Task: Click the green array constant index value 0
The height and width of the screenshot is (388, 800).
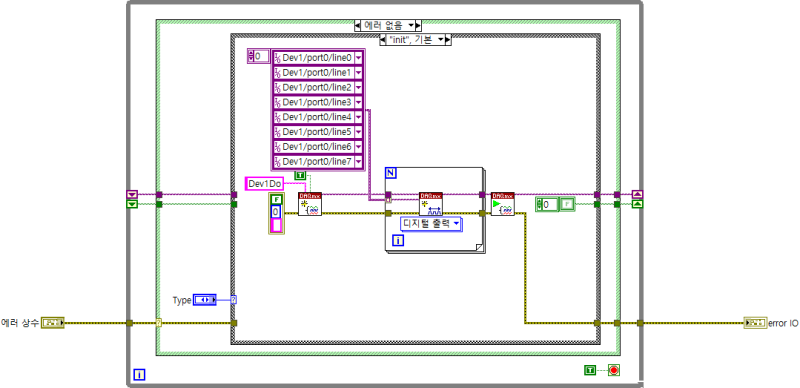Action: (550, 205)
